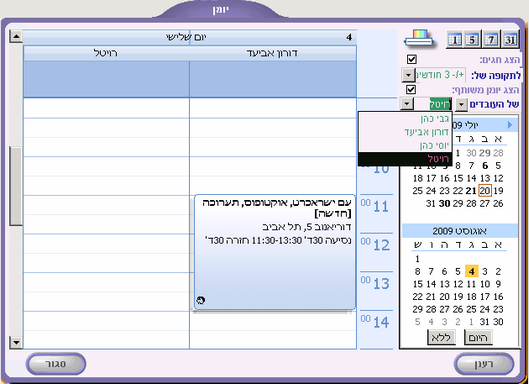Click the selected רויטל employee field
The height and width of the screenshot is (384, 529).
click(x=433, y=104)
